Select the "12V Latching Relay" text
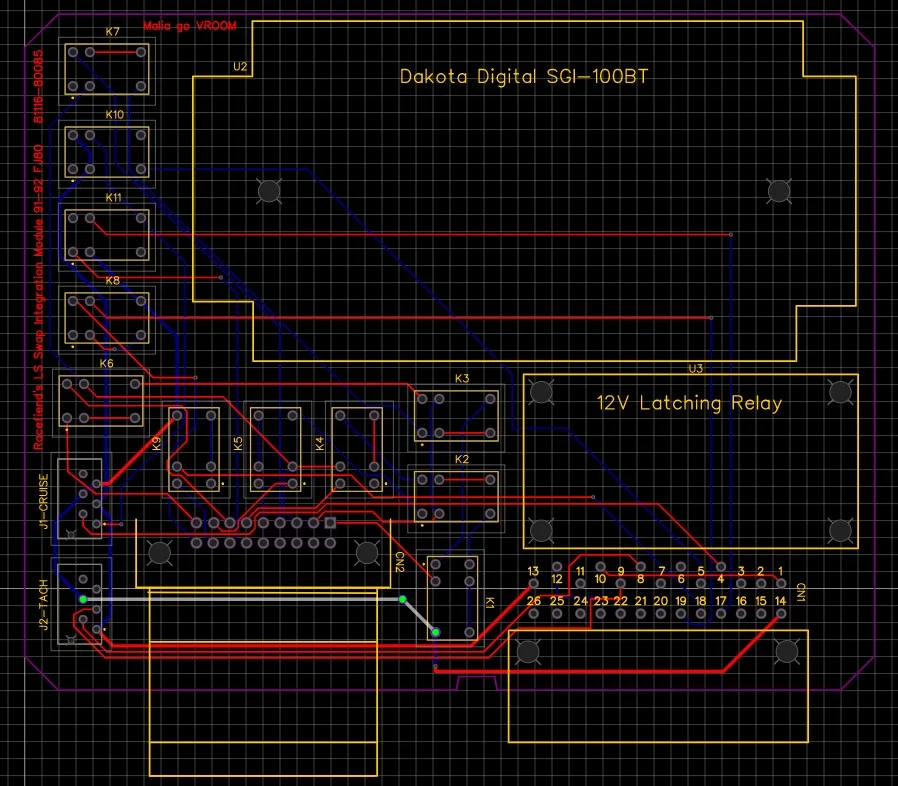The height and width of the screenshot is (786, 898). tap(689, 403)
